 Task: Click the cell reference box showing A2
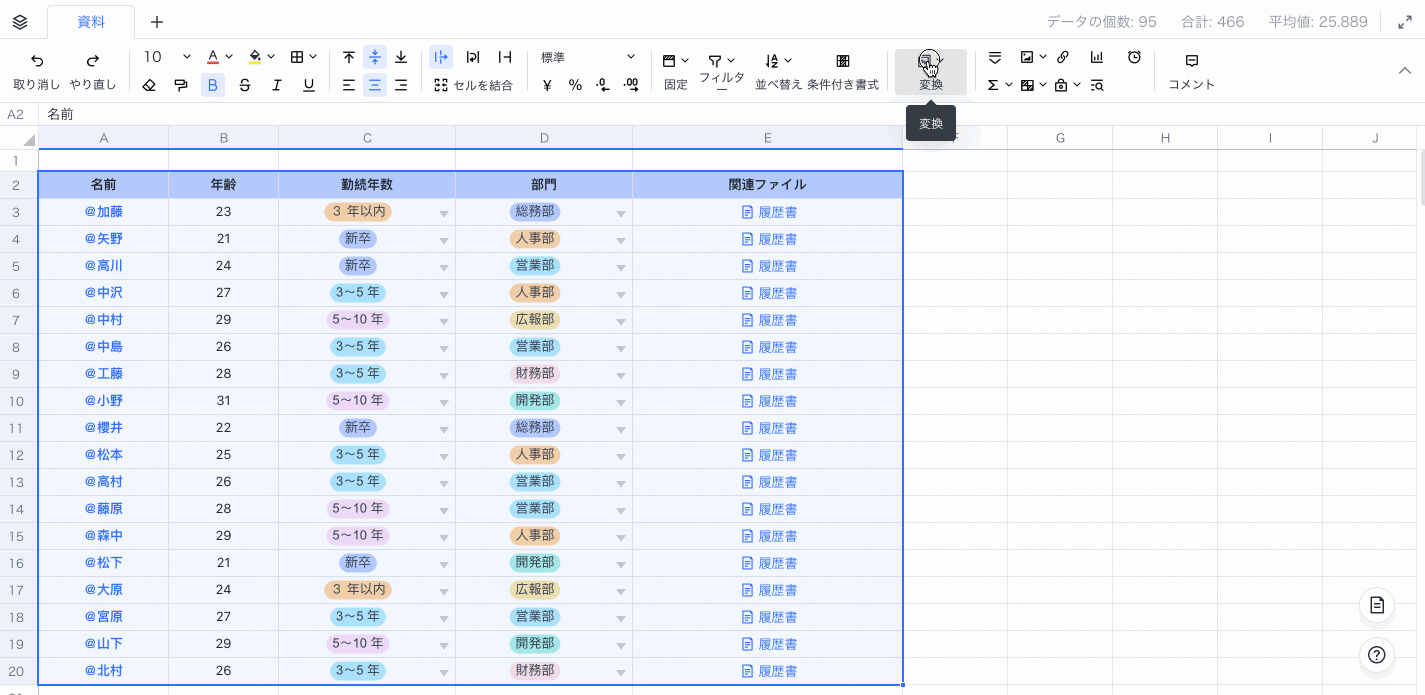click(x=16, y=114)
